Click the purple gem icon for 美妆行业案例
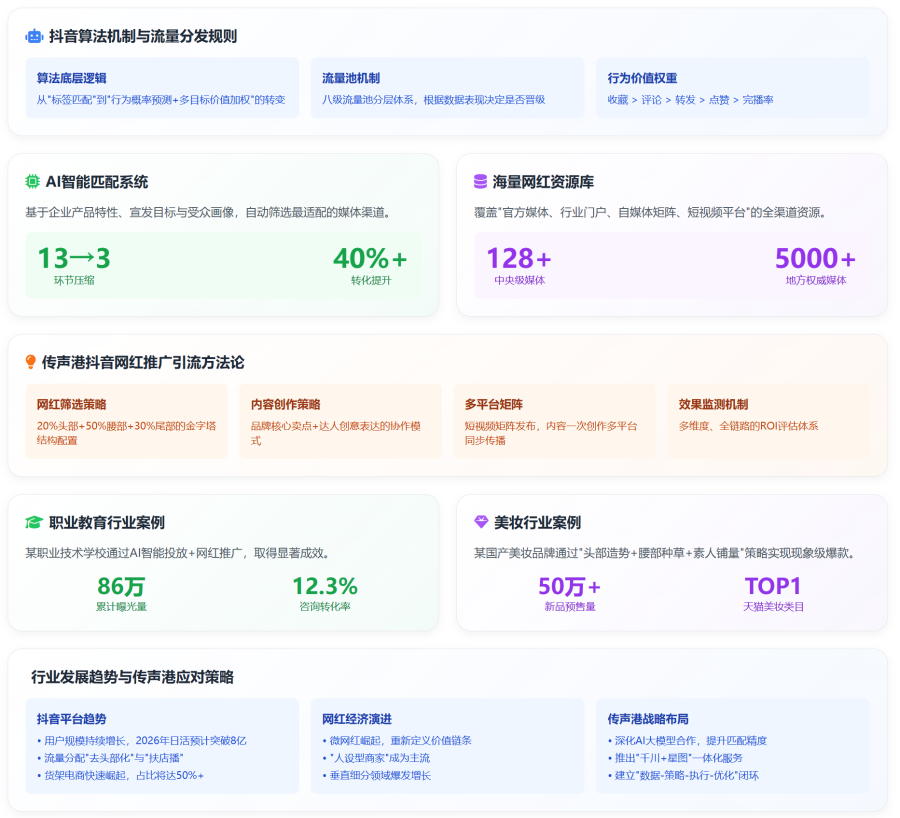900x818 pixels. click(x=481, y=522)
